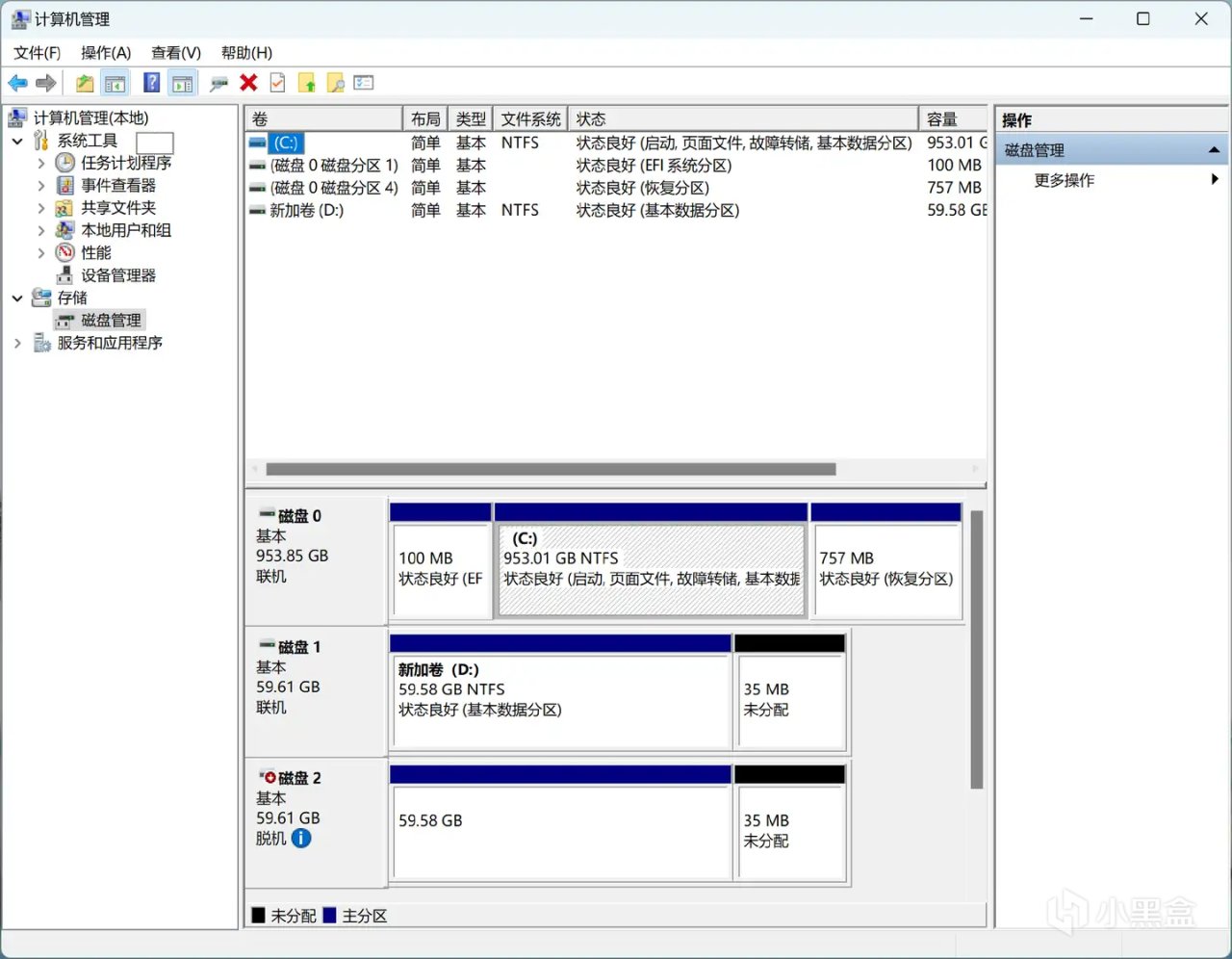The width and height of the screenshot is (1232, 959).
Task: Sort by the 卷 column header
Action: click(x=323, y=119)
